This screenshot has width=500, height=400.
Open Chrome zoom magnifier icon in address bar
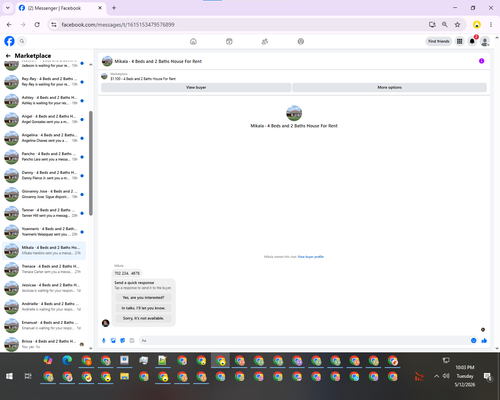point(445,25)
